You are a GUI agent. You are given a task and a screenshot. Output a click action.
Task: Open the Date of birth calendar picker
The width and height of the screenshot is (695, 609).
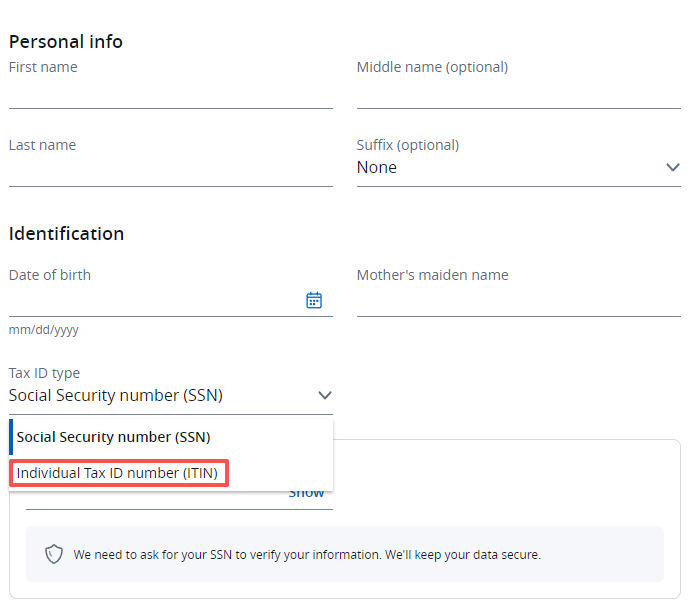coord(314,300)
